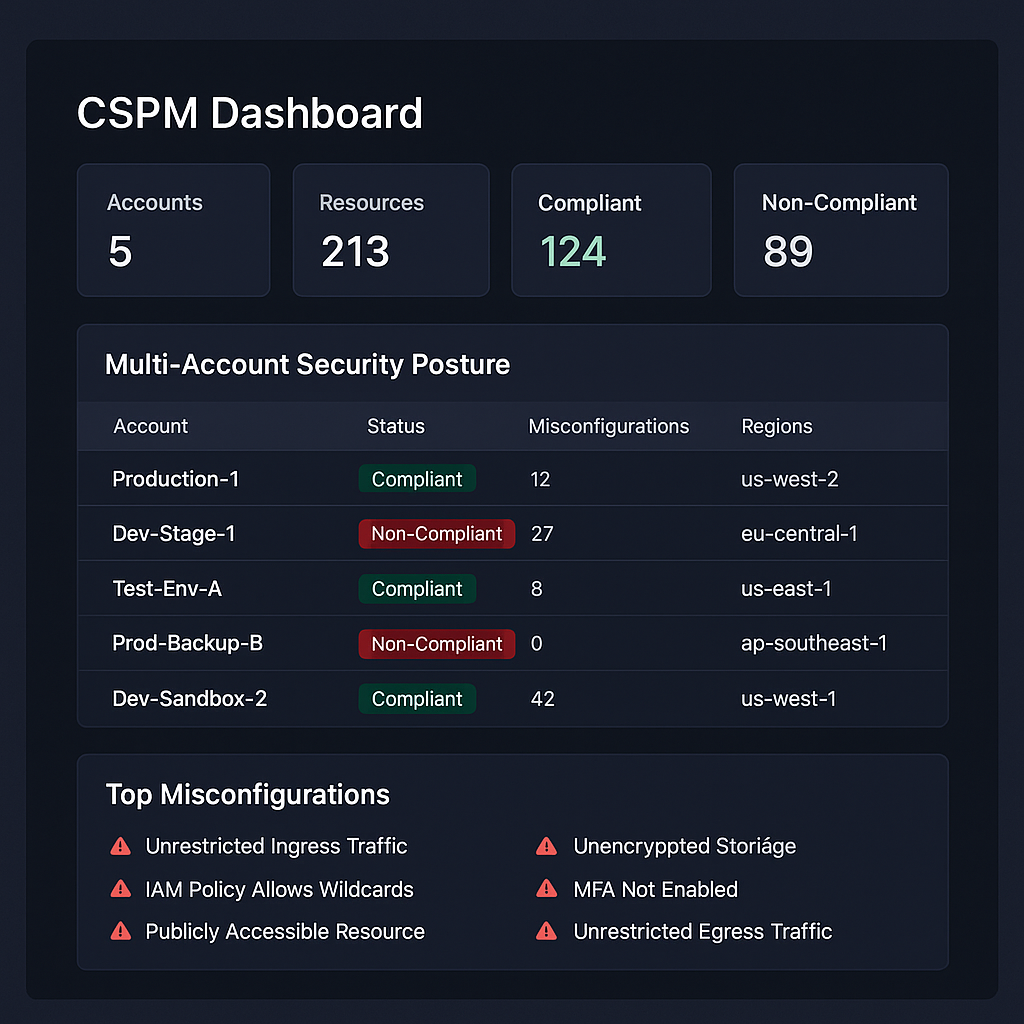
Task: Click Compliant badge for Dev-Sandbox-2
Action: coord(417,699)
